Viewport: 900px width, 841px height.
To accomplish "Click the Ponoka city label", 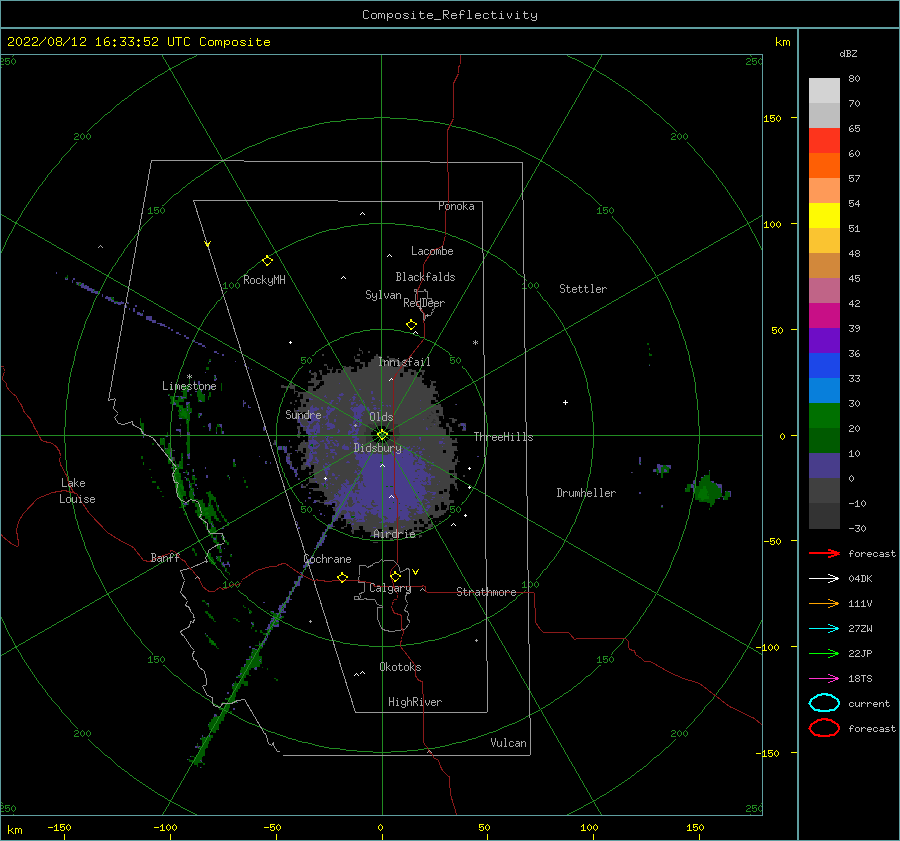I will pyautogui.click(x=456, y=206).
